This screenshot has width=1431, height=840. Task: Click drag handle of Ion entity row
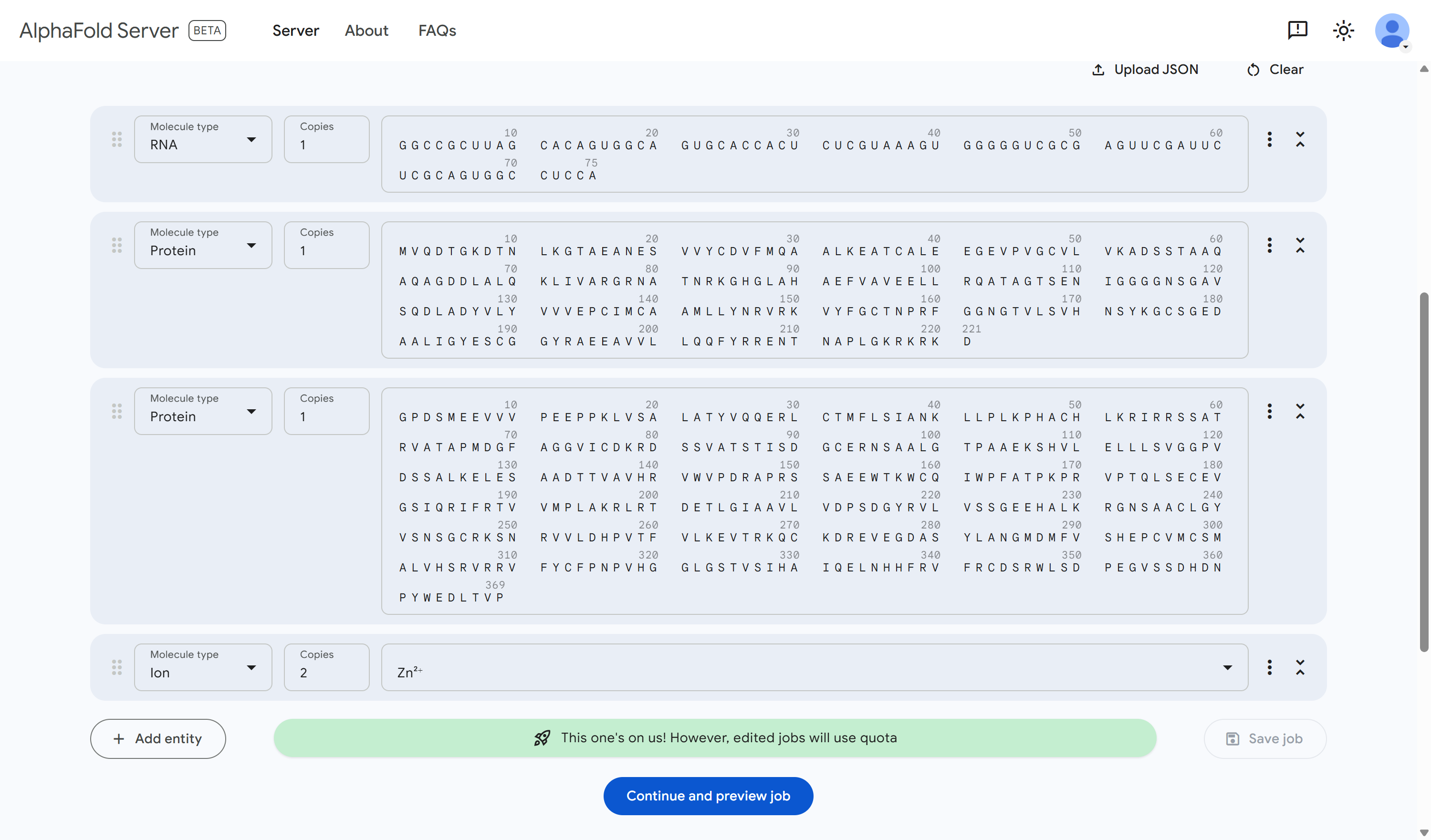coord(117,667)
